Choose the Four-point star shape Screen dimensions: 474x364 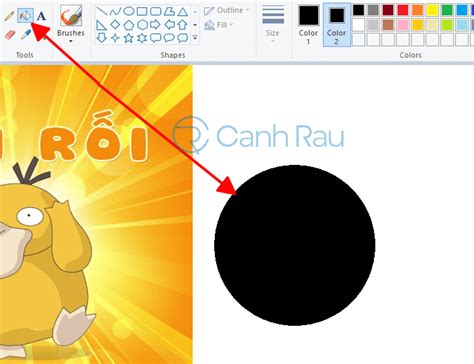click(115, 38)
